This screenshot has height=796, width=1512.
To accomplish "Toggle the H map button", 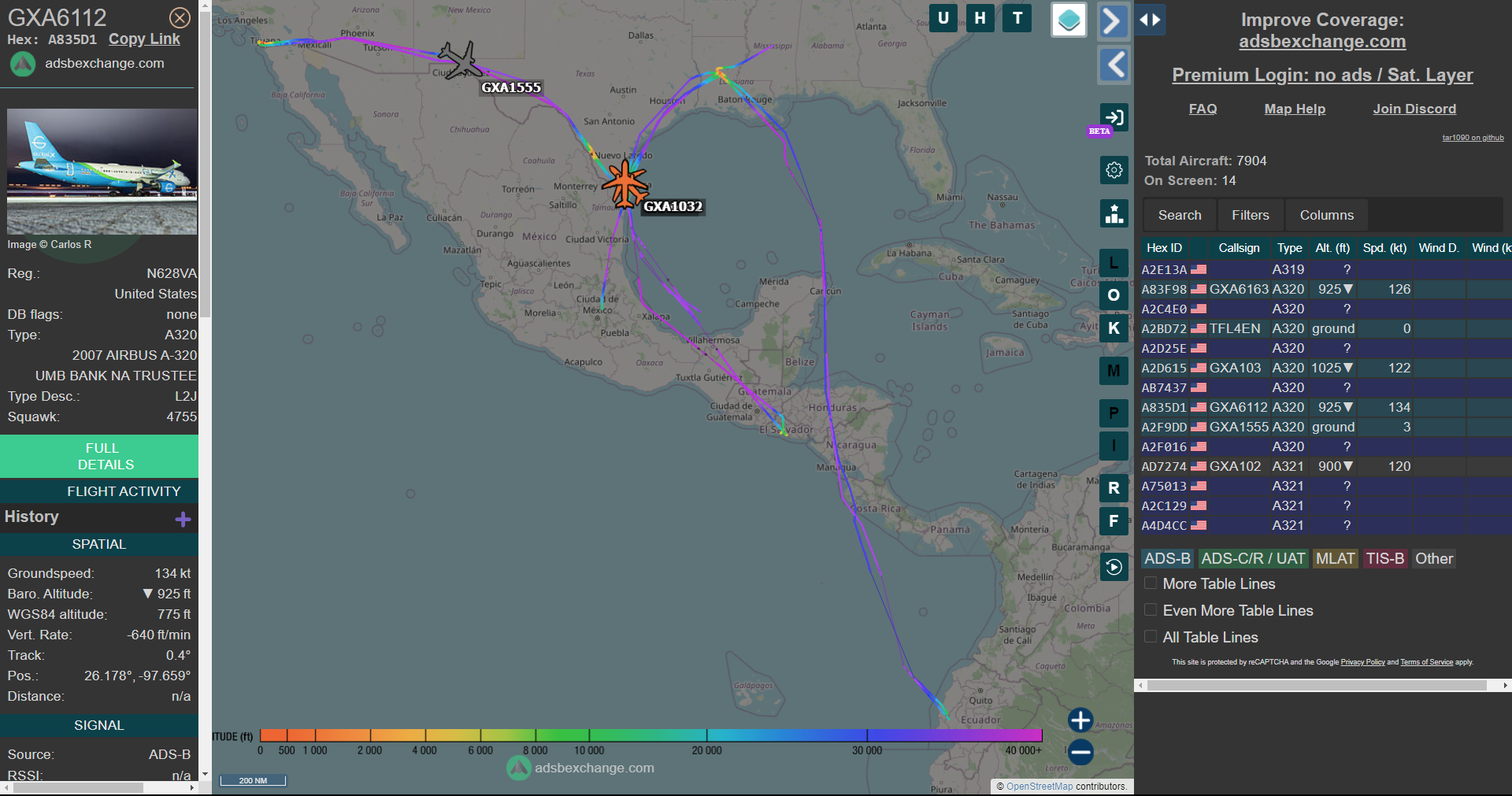I will [x=980, y=18].
